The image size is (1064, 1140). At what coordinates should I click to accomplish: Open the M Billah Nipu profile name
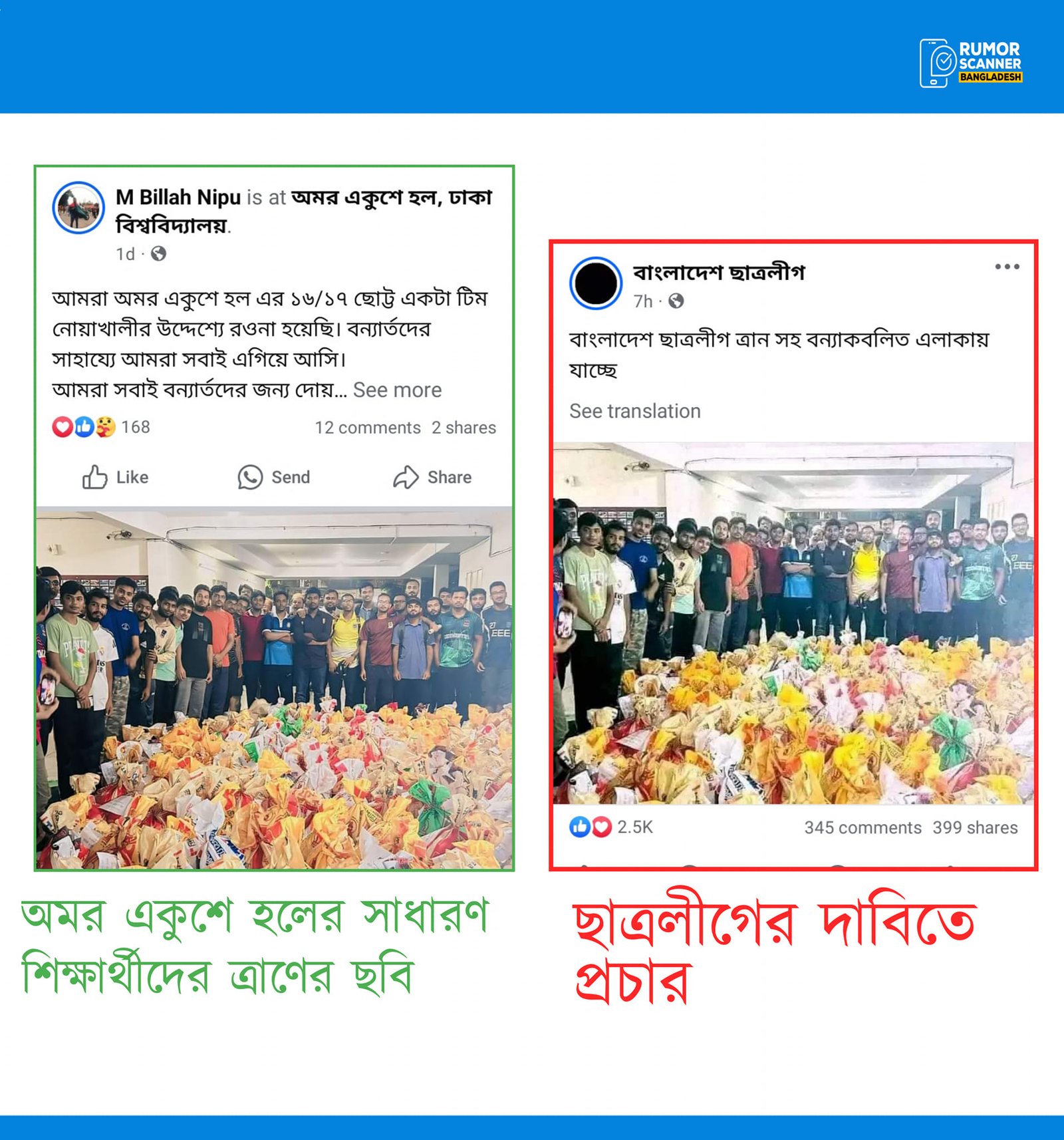(178, 197)
